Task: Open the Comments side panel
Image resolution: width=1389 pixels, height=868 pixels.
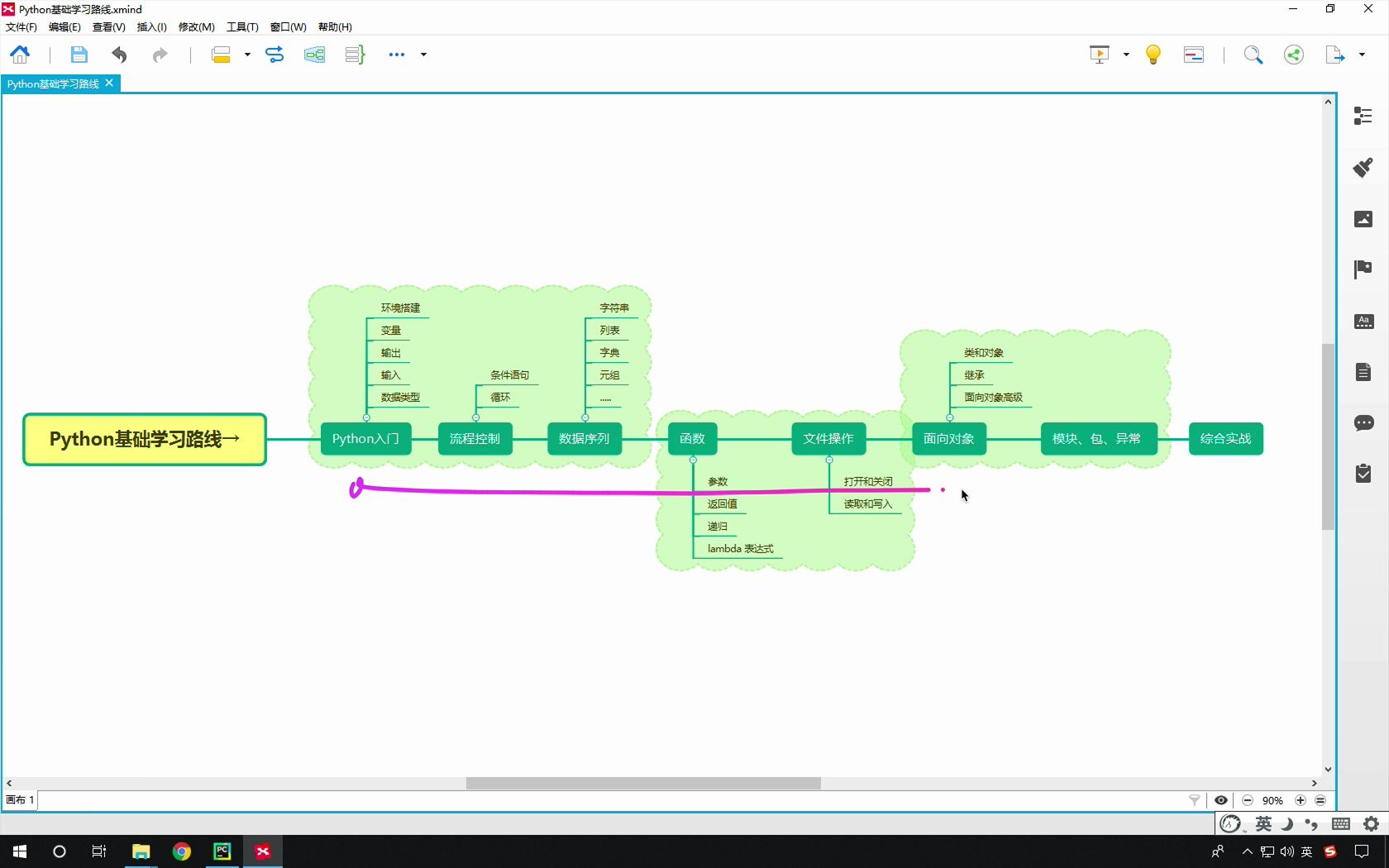Action: click(1363, 423)
